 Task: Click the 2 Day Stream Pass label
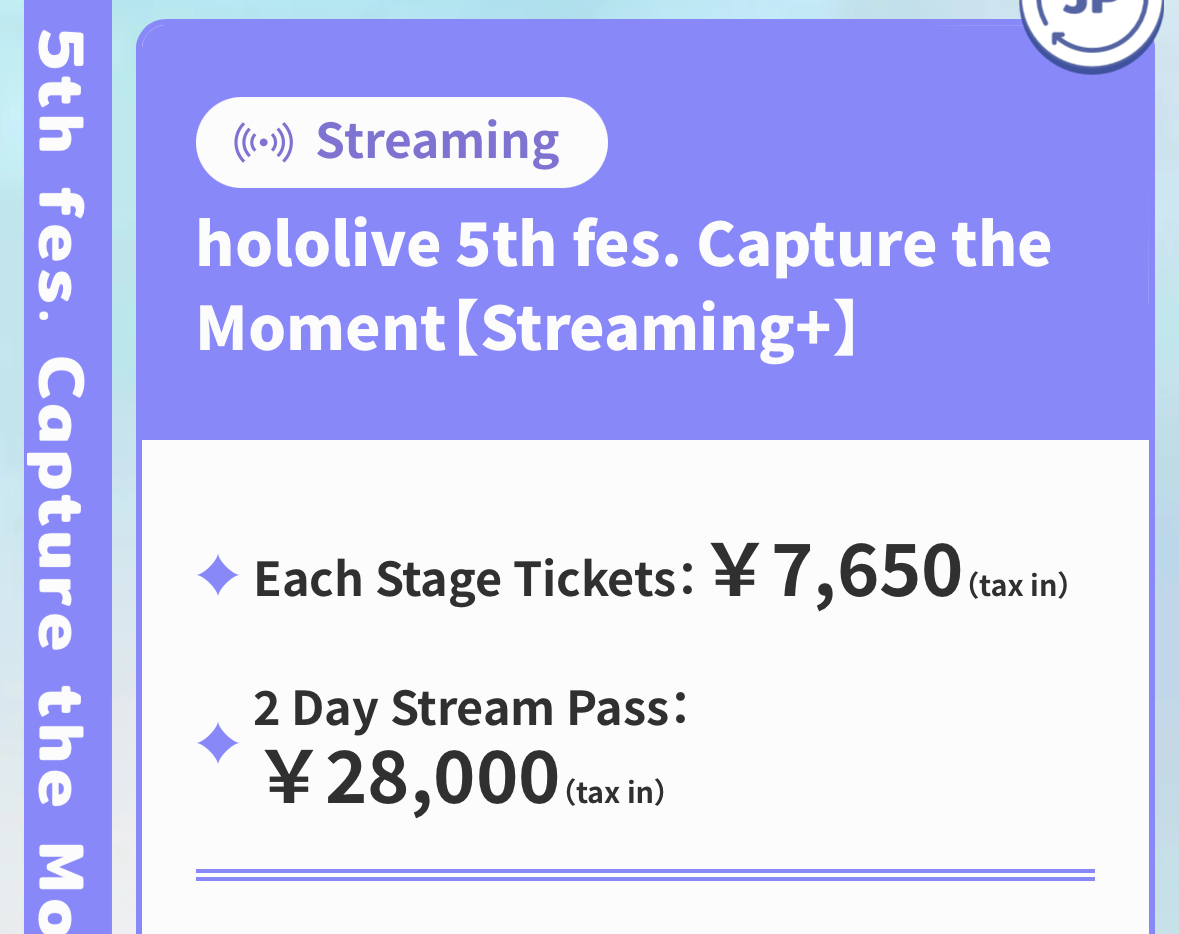(471, 708)
